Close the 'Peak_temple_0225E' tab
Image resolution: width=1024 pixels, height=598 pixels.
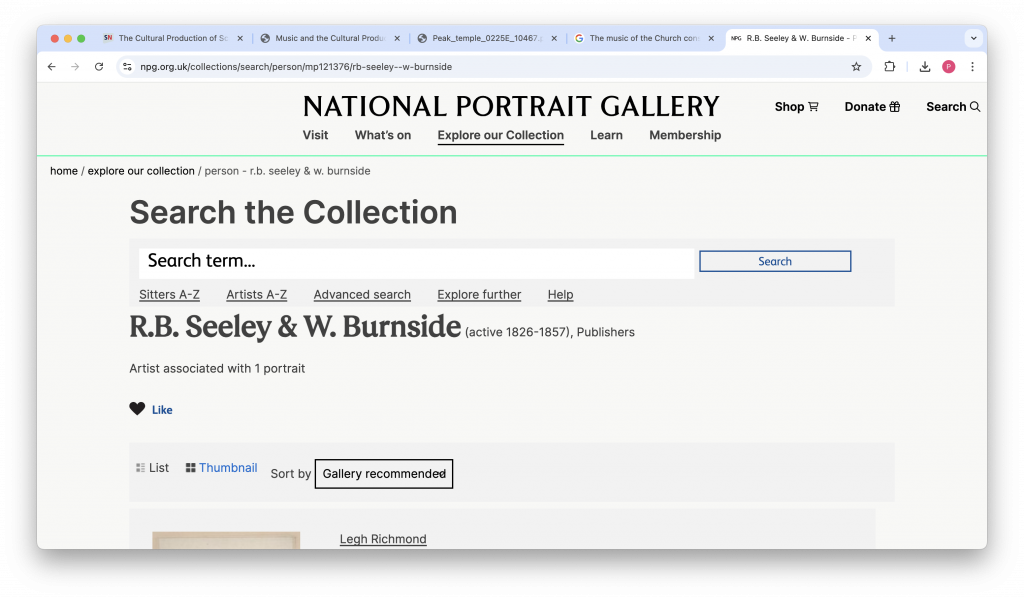[x=554, y=39]
